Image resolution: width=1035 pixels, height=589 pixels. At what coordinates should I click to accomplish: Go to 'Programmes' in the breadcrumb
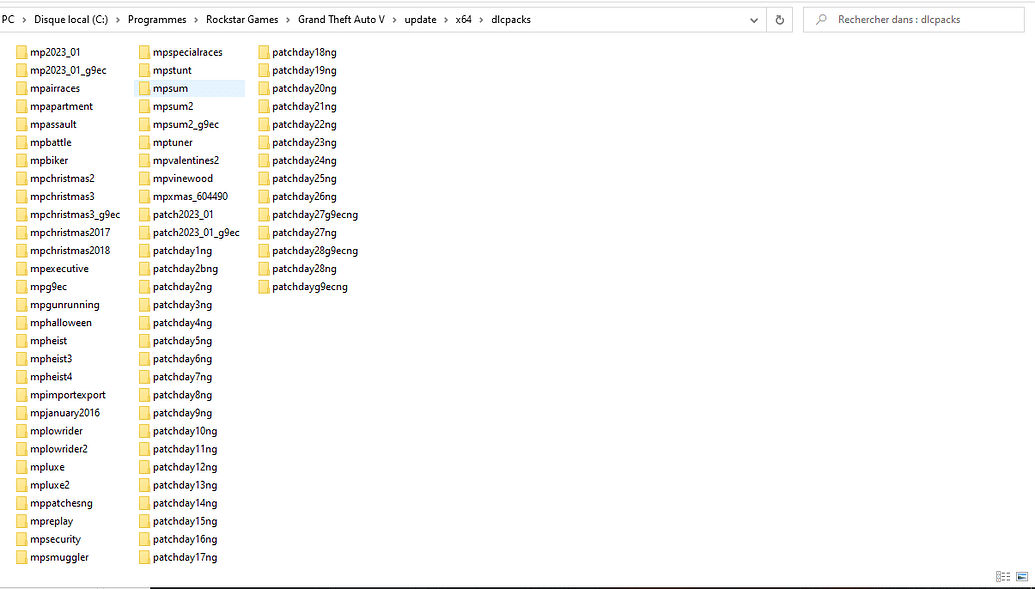click(157, 20)
